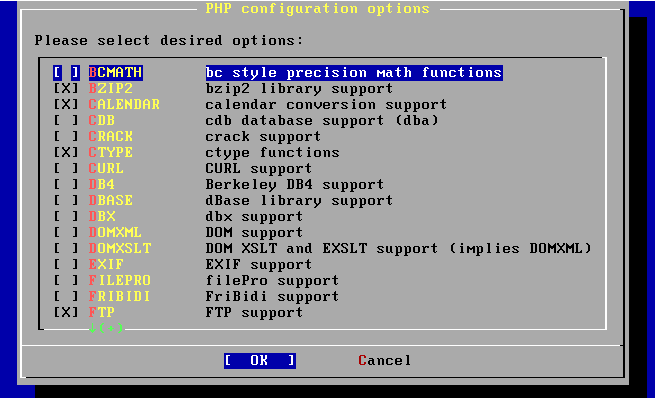
Task: Select the CALENDAR option name
Action: (124, 104)
